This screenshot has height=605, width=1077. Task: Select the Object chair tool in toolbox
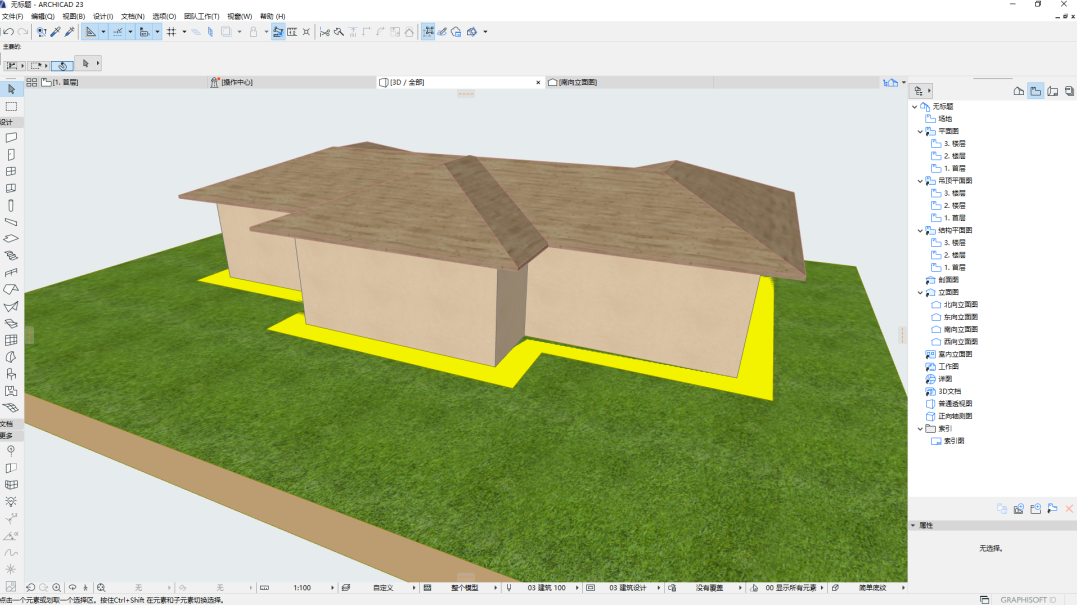coord(11,374)
